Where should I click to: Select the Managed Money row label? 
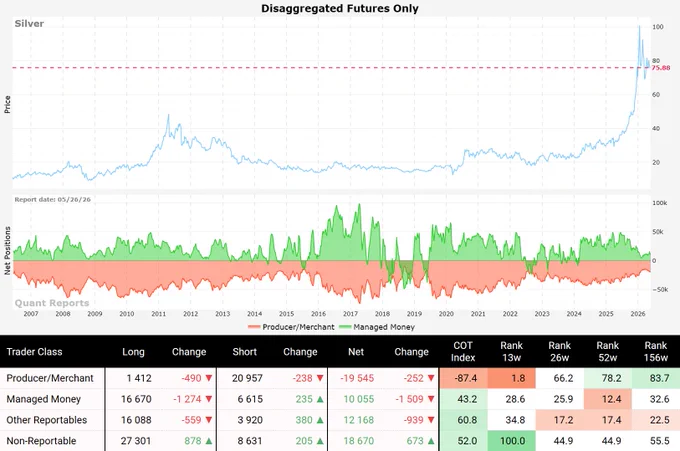(43, 399)
